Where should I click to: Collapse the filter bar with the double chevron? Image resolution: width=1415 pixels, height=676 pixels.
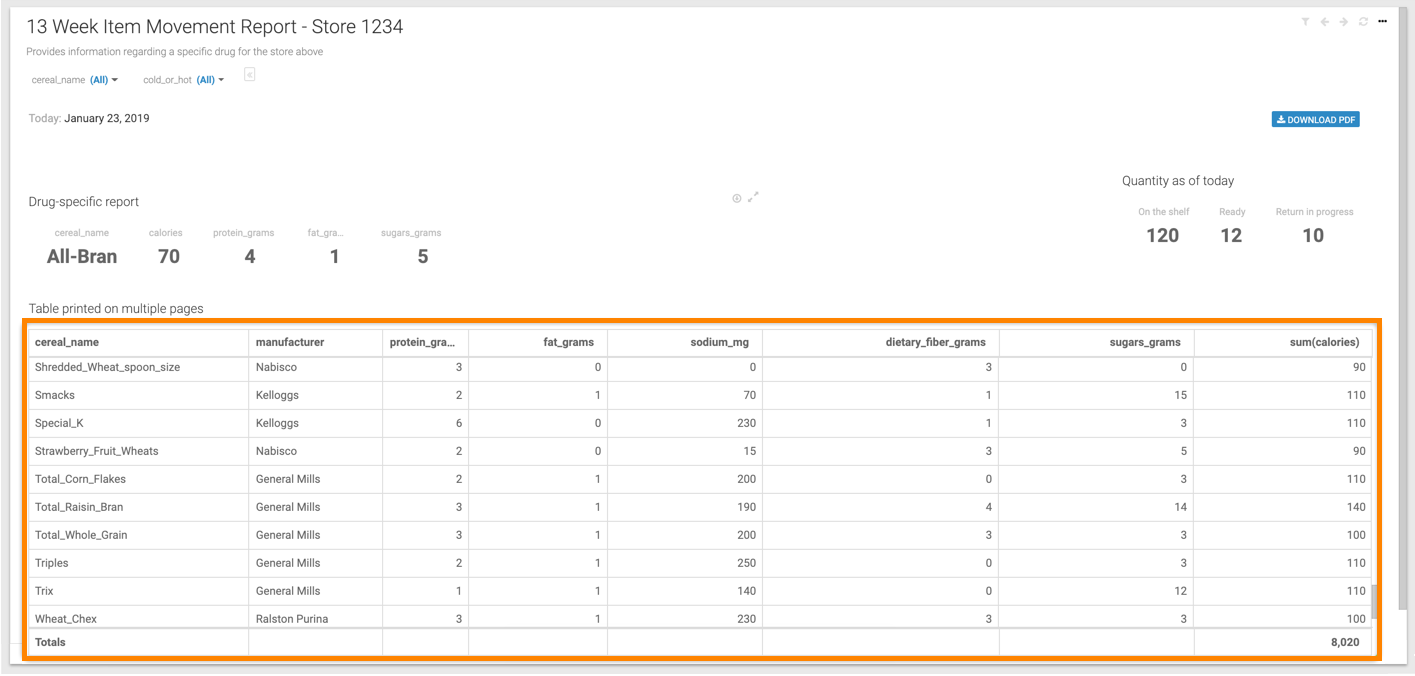pyautogui.click(x=249, y=74)
